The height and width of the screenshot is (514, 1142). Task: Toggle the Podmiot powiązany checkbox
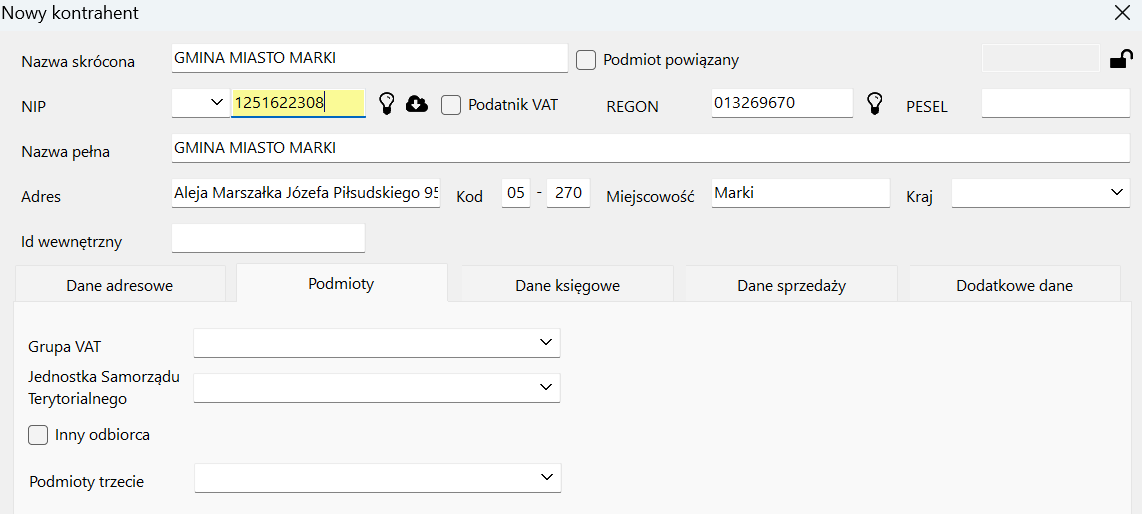587,60
